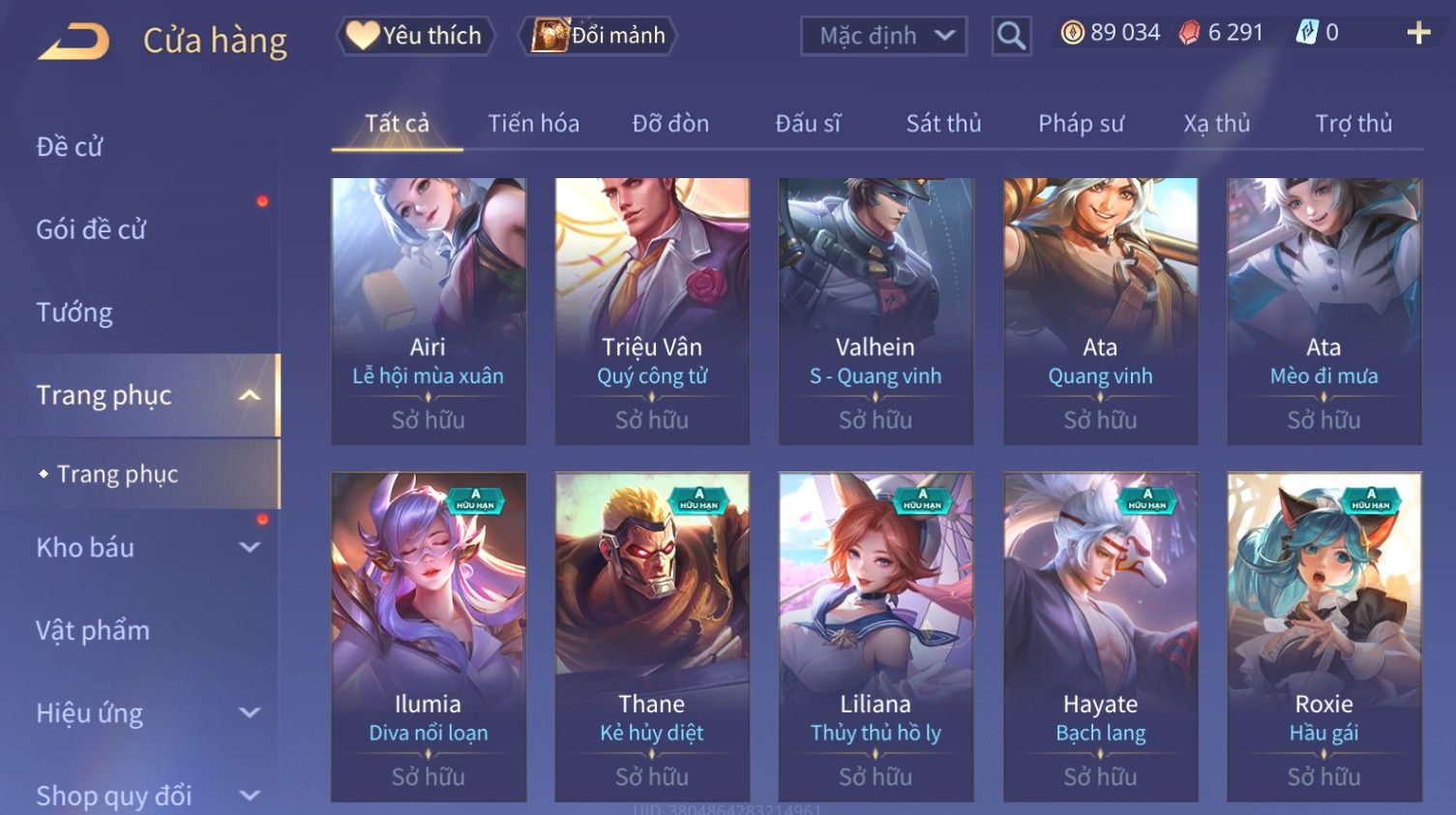Expand the Shop quy đổi section

tap(250, 796)
